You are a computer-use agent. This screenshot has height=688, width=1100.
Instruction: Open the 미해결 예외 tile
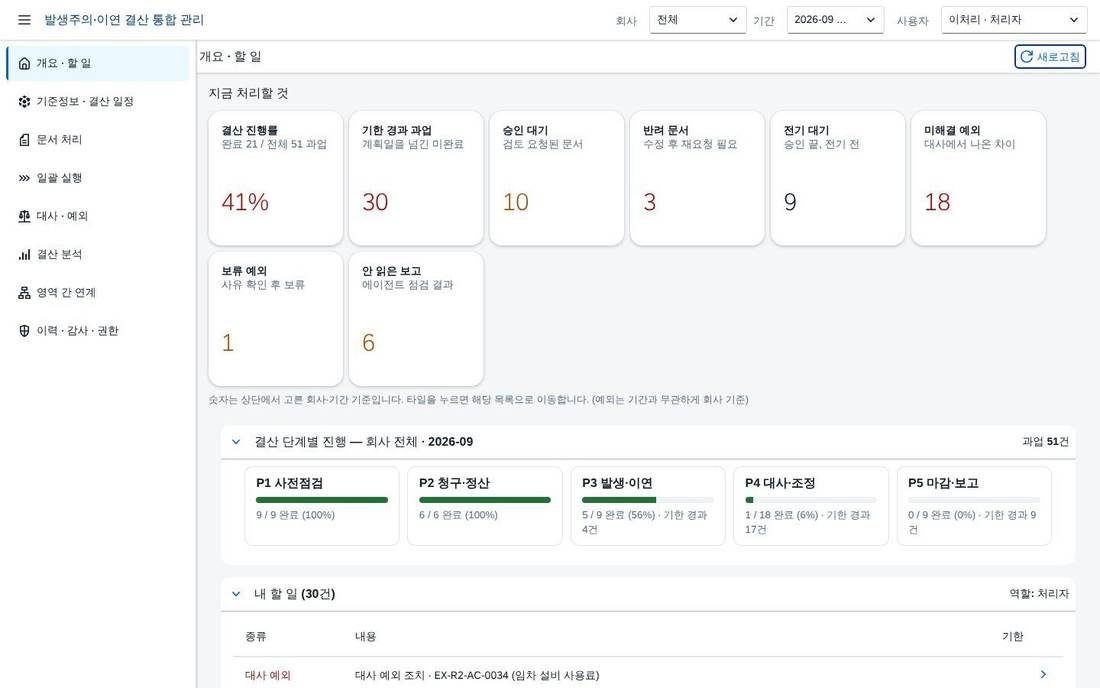pos(978,178)
